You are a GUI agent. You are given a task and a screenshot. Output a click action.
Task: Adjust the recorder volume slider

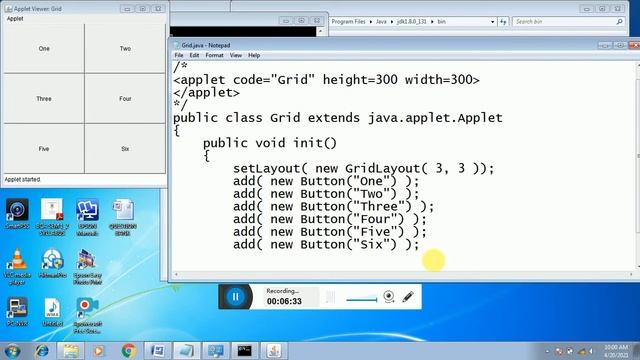point(362,300)
